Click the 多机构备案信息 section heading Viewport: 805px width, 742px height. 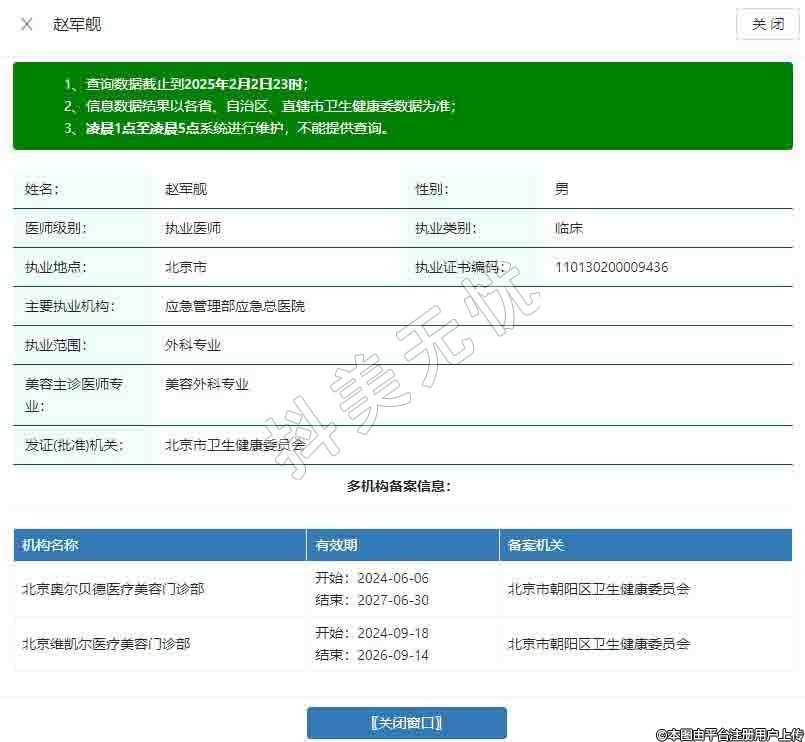[399, 486]
